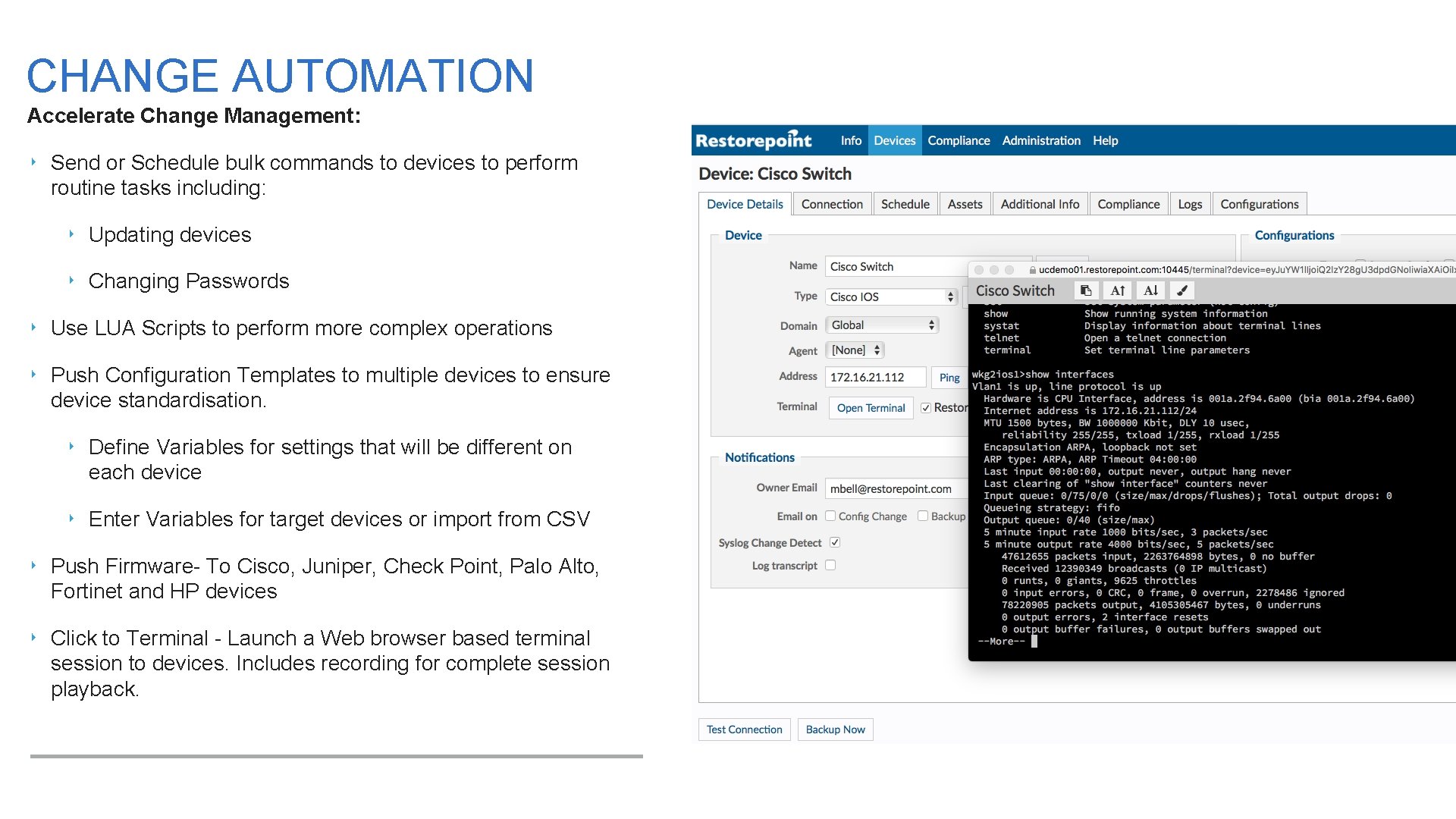This screenshot has height=819, width=1456.
Task: Switch to the Schedule tab
Action: point(905,204)
